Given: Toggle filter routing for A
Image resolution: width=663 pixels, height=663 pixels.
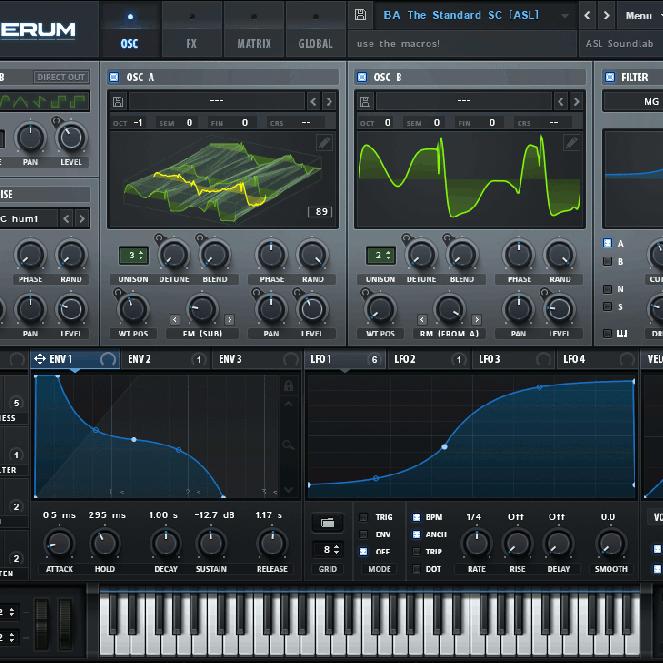Looking at the screenshot, I should pyautogui.click(x=607, y=243).
